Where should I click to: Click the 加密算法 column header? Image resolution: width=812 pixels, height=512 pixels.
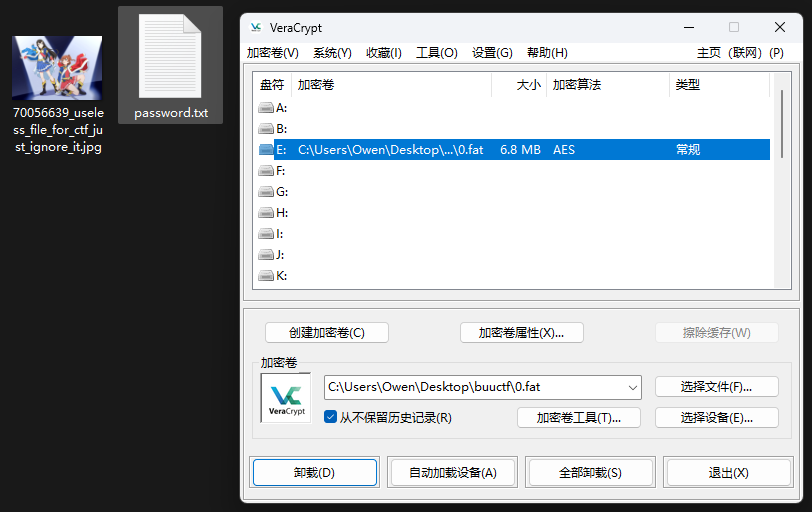coord(608,85)
